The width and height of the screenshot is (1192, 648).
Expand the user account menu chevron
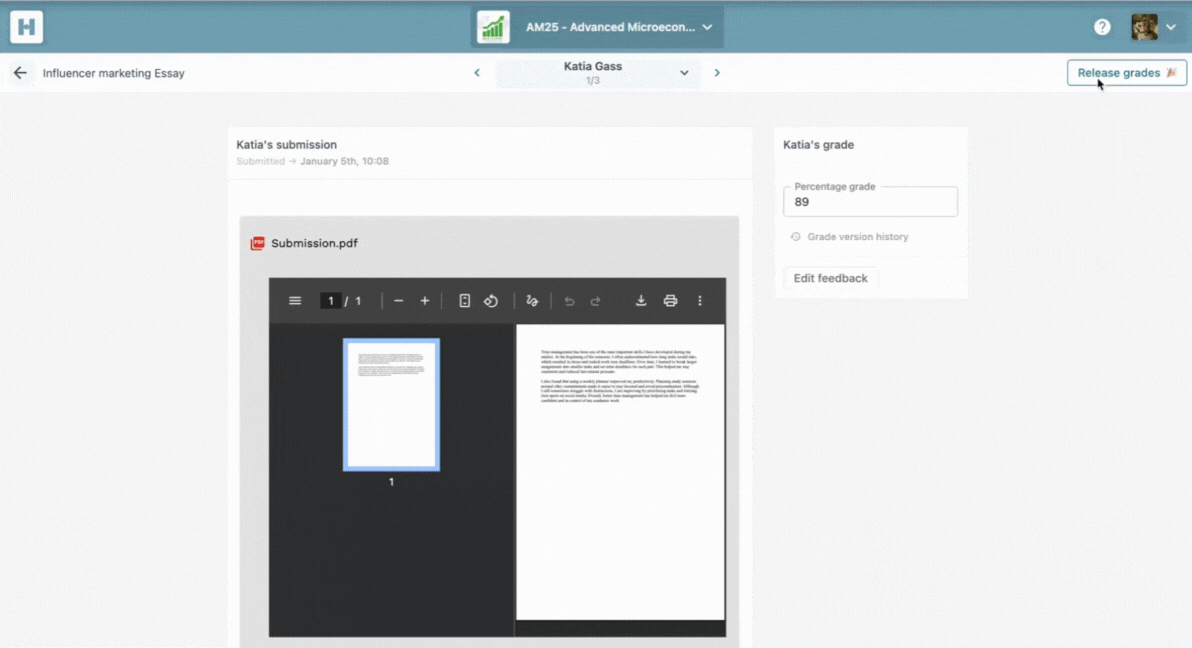[1171, 27]
